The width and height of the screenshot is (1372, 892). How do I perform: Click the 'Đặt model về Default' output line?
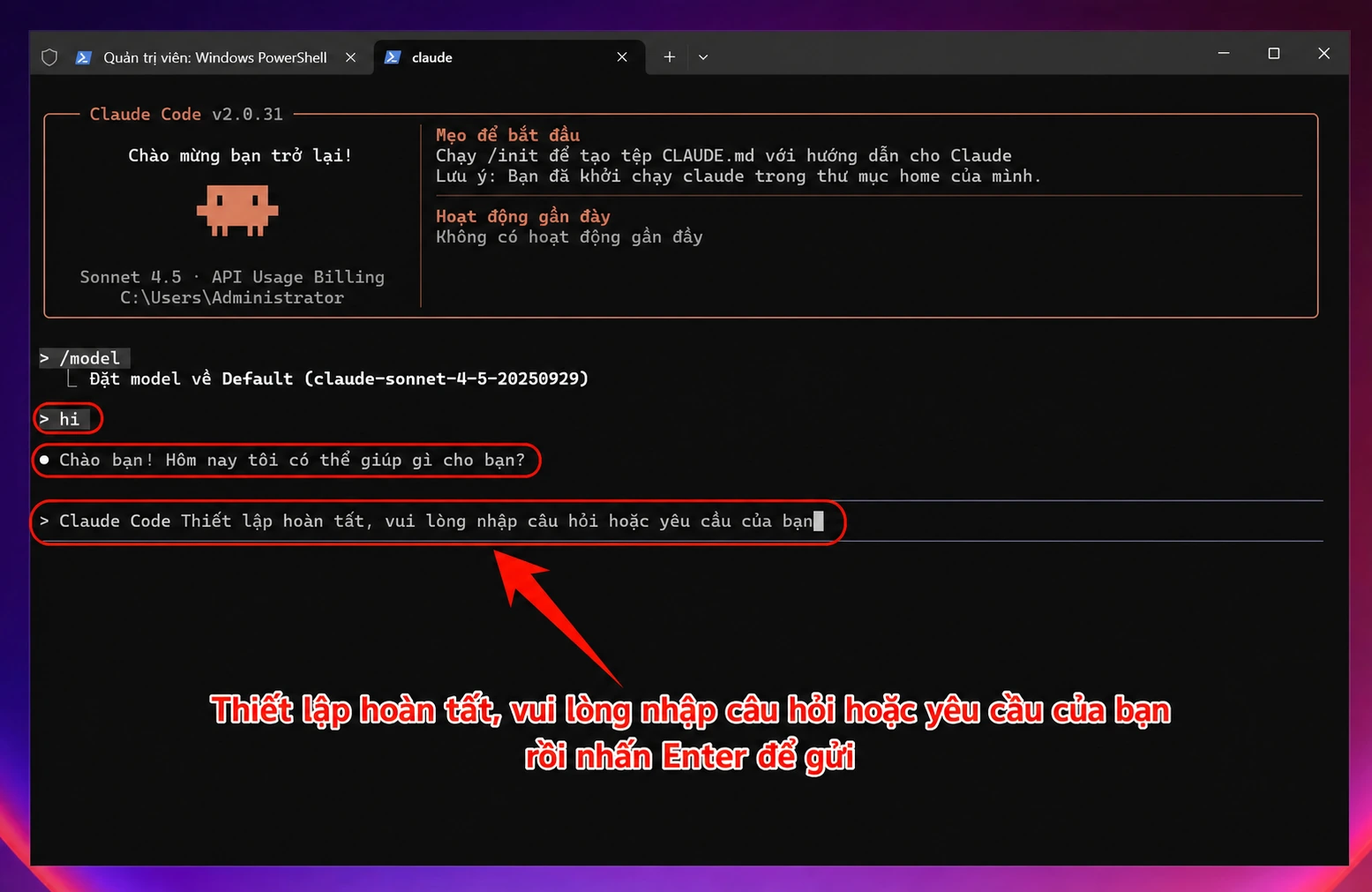(339, 379)
